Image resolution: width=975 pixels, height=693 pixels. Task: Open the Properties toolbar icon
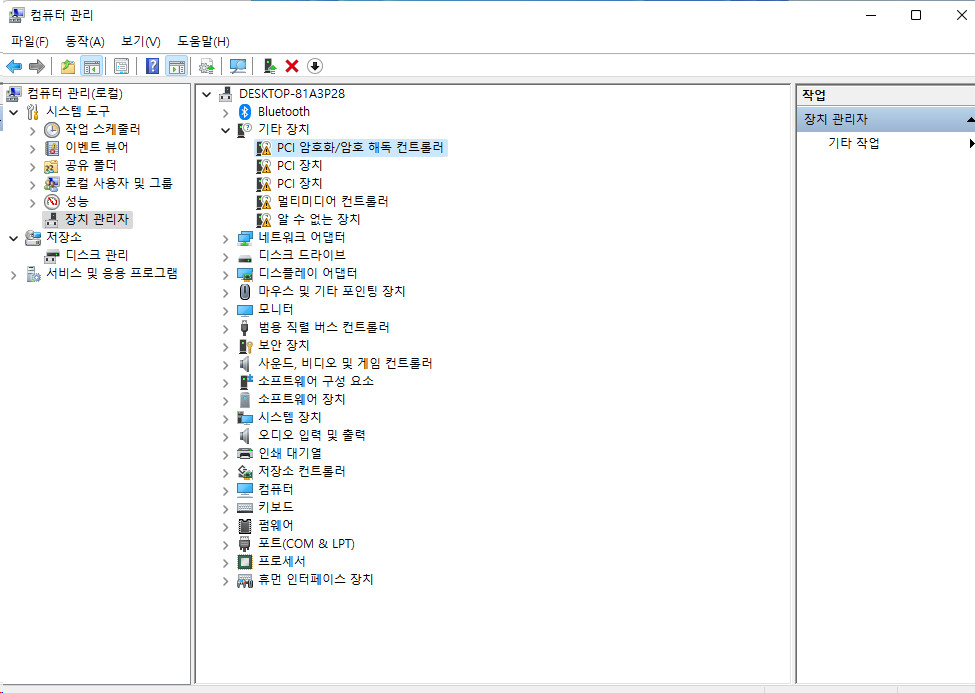(x=122, y=66)
